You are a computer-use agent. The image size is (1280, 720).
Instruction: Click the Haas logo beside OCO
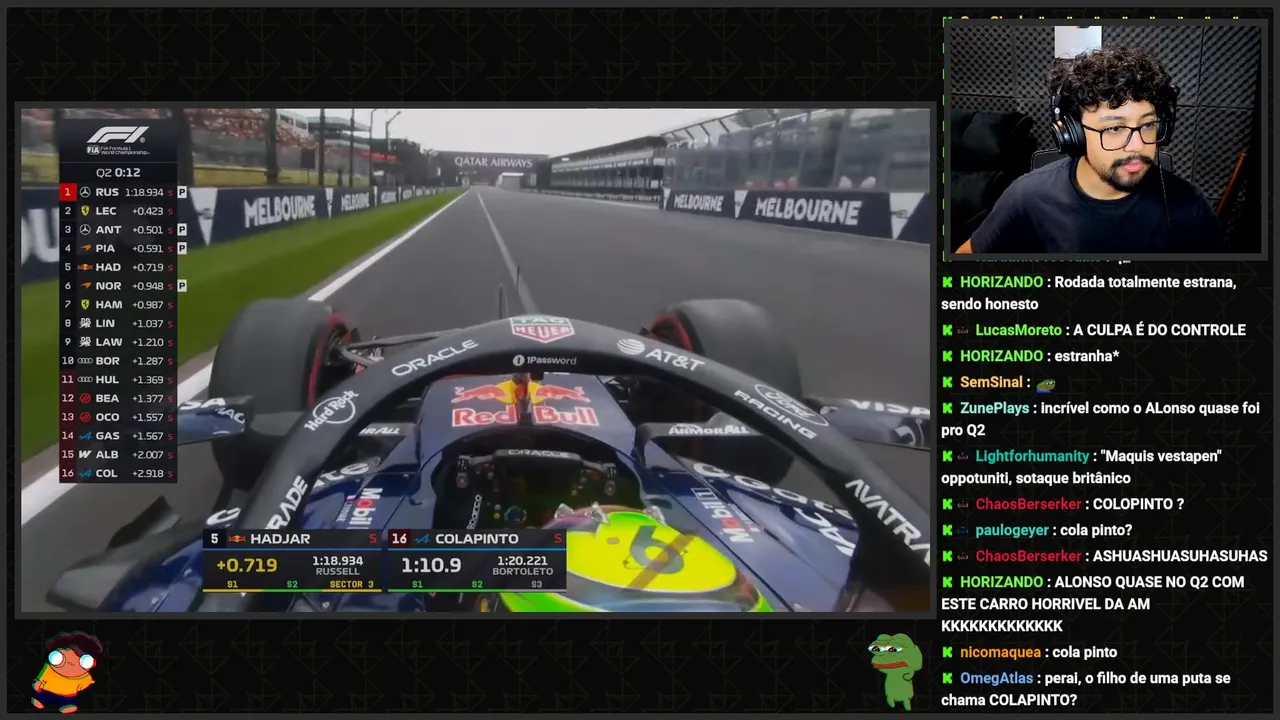pos(85,417)
